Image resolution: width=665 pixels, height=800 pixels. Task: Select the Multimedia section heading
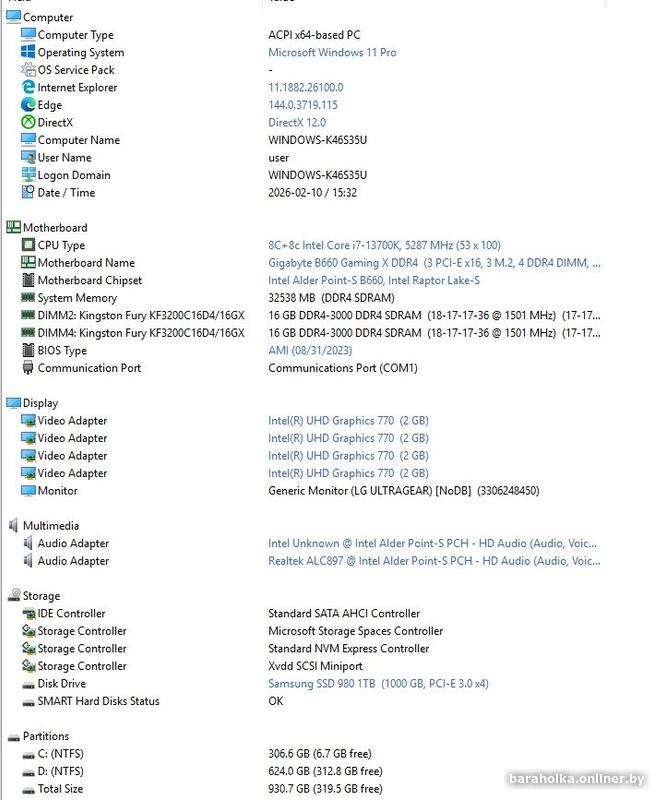(x=51, y=525)
